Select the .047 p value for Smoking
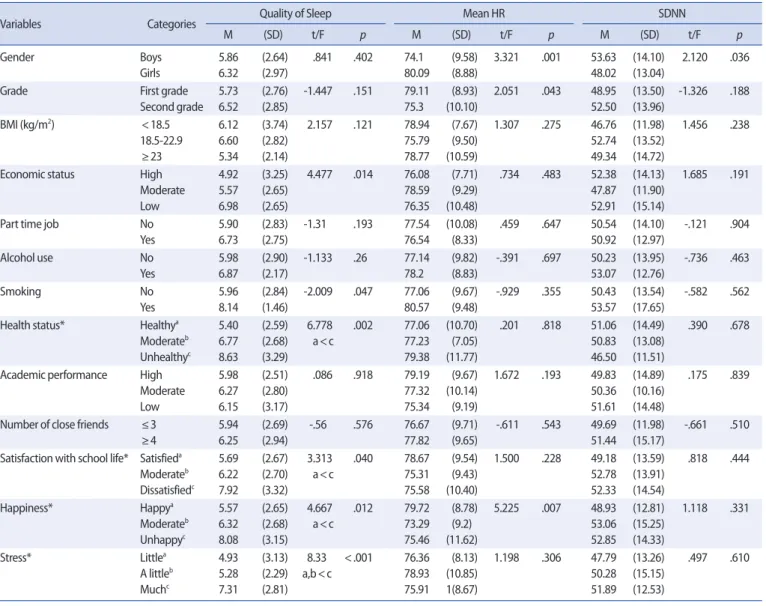This screenshot has width=766, height=606. click(x=363, y=291)
